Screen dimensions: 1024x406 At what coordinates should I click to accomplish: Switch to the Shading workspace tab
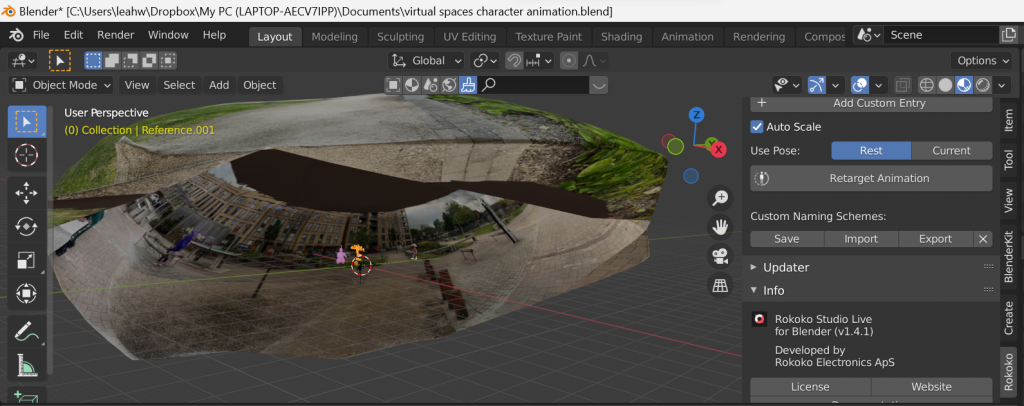621,37
